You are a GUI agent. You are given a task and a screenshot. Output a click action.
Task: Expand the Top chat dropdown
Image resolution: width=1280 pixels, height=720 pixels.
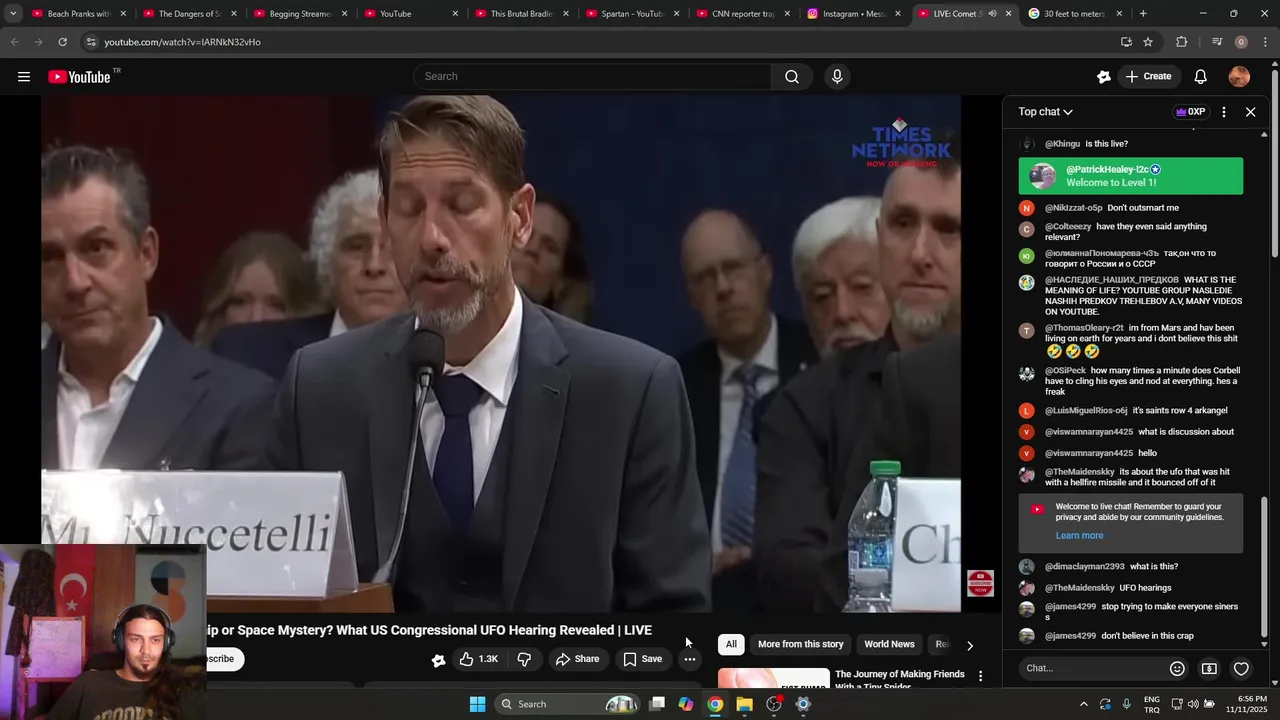[x=1046, y=112]
